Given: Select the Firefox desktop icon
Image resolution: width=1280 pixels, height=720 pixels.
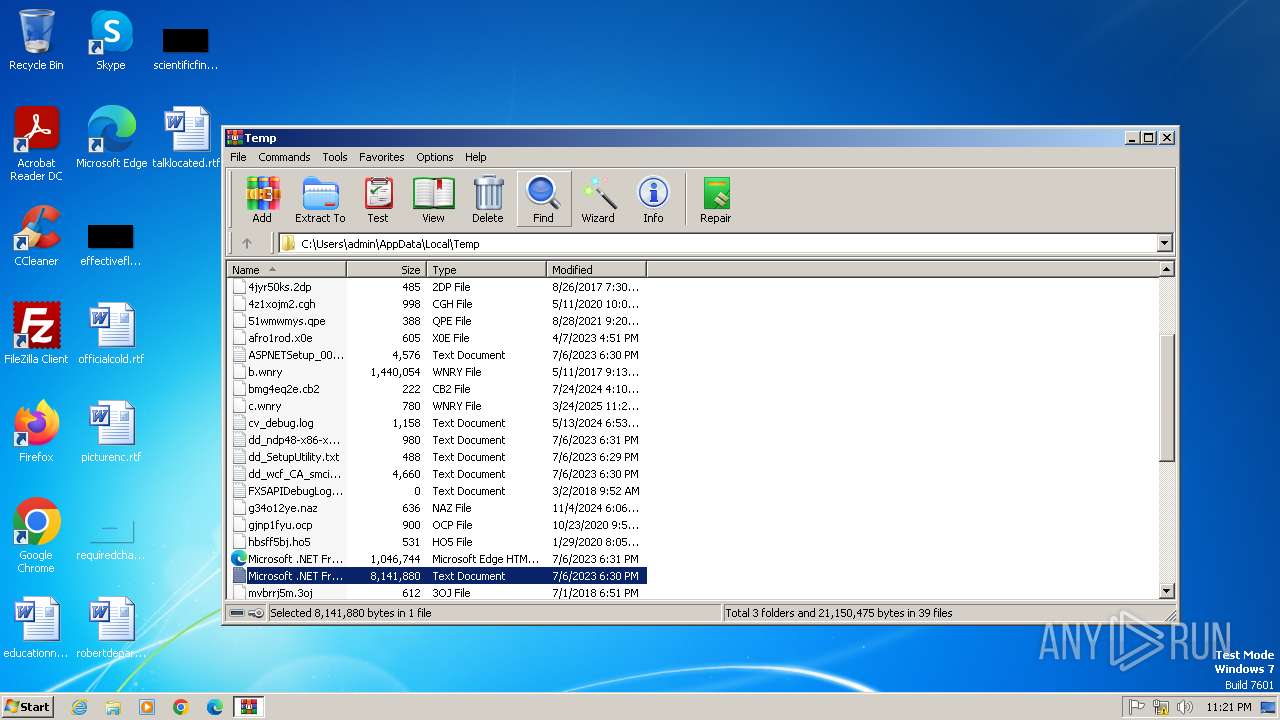Looking at the screenshot, I should 36,432.
